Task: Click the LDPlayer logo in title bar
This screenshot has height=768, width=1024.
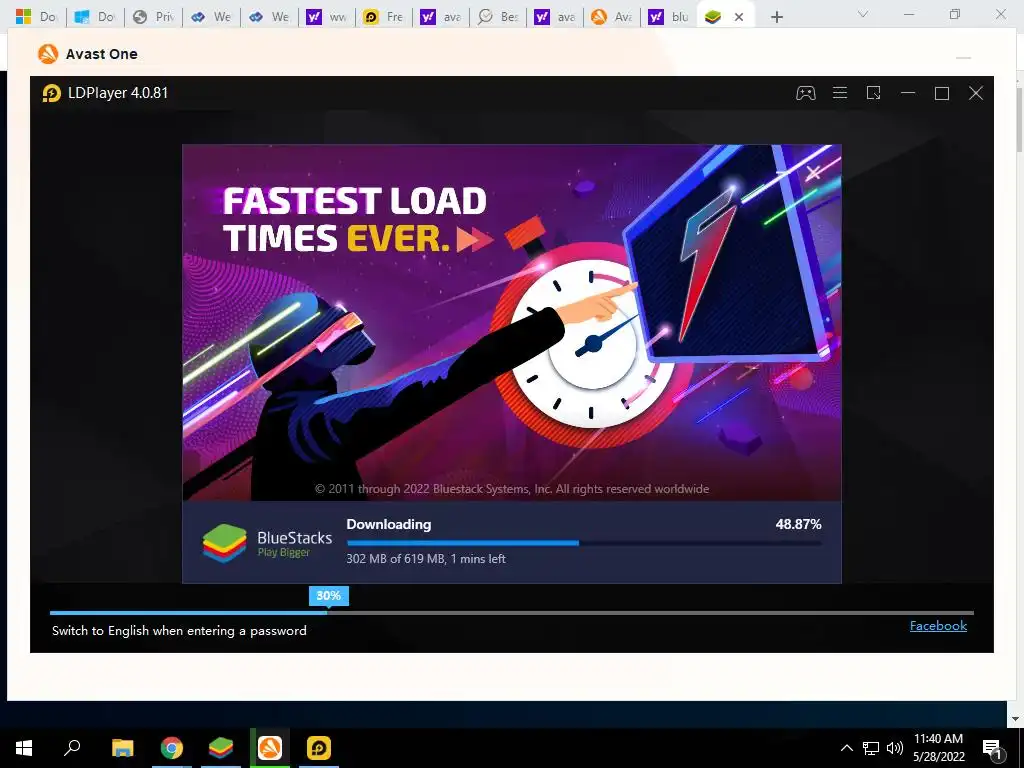Action: [x=52, y=93]
